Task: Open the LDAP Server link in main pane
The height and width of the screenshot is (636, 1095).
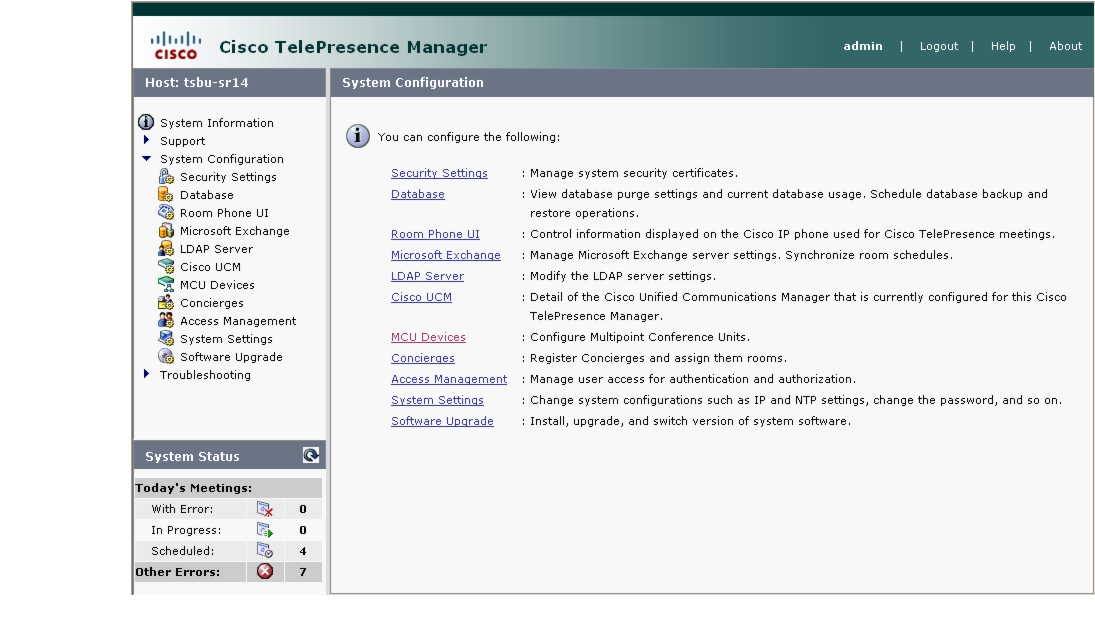Action: pyautogui.click(x=427, y=276)
